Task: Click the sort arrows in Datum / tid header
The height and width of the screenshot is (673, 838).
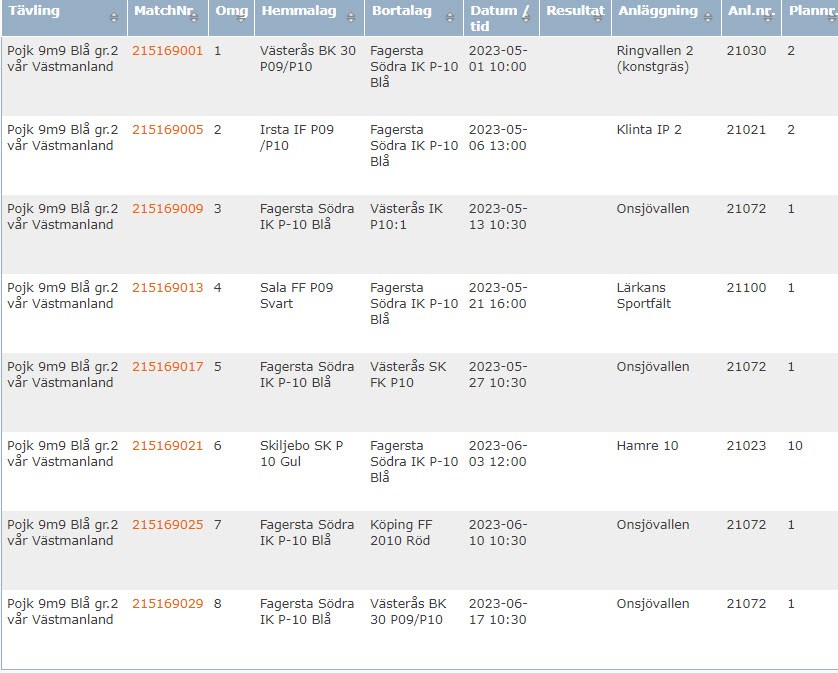Action: 527,18
